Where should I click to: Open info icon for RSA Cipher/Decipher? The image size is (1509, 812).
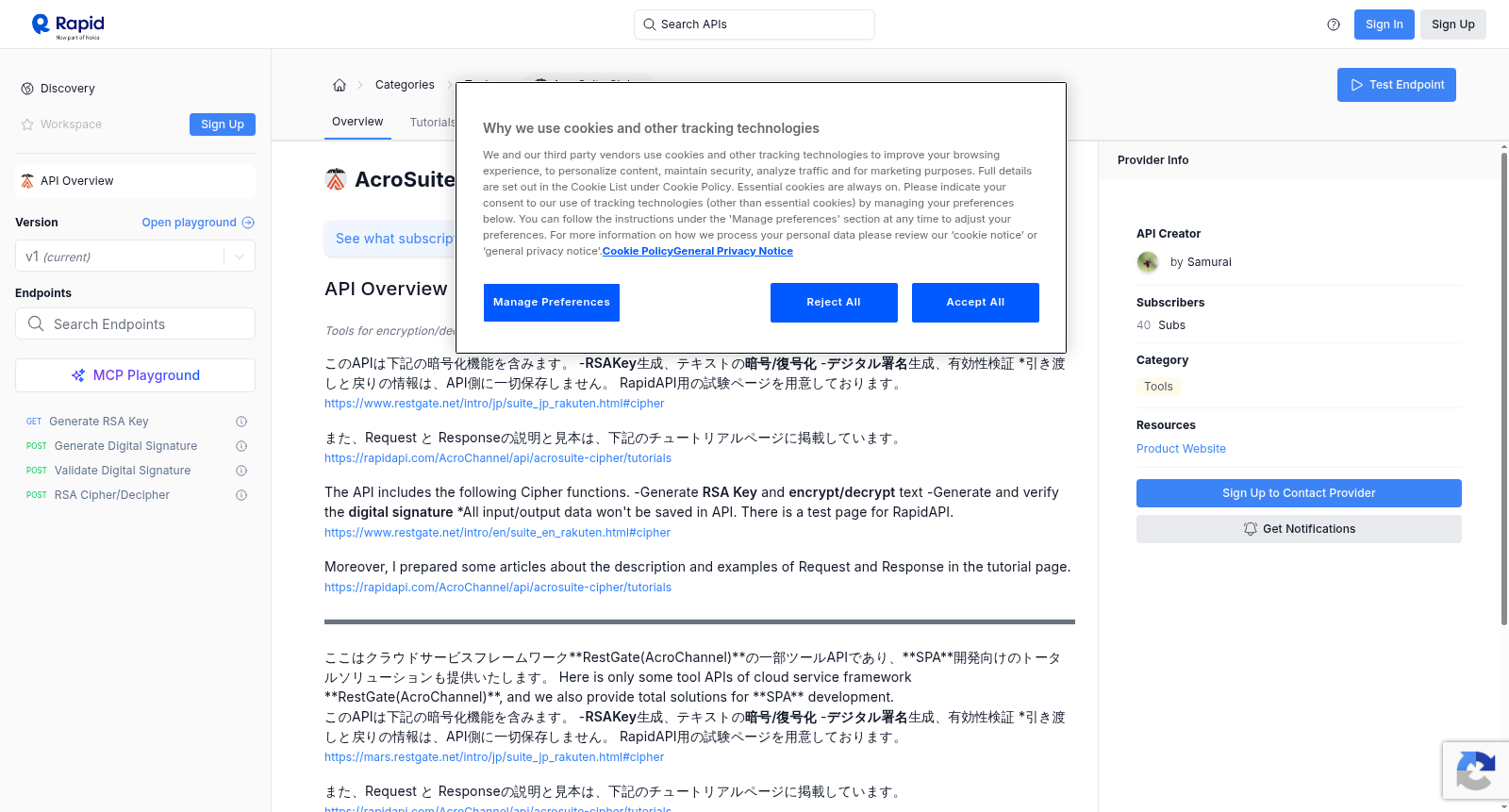pos(241,495)
